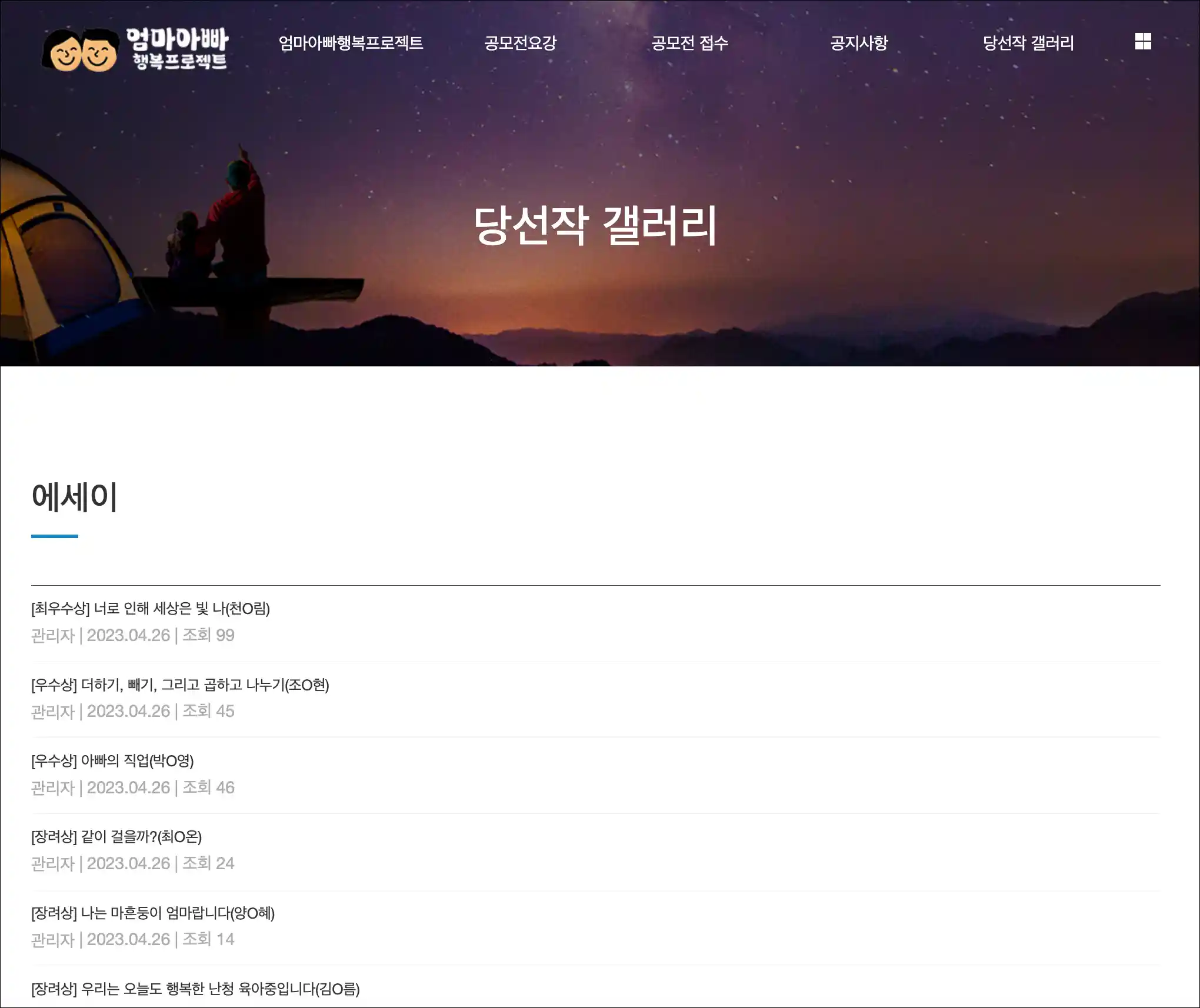Click the metadata line showing 조회 14

click(x=133, y=939)
